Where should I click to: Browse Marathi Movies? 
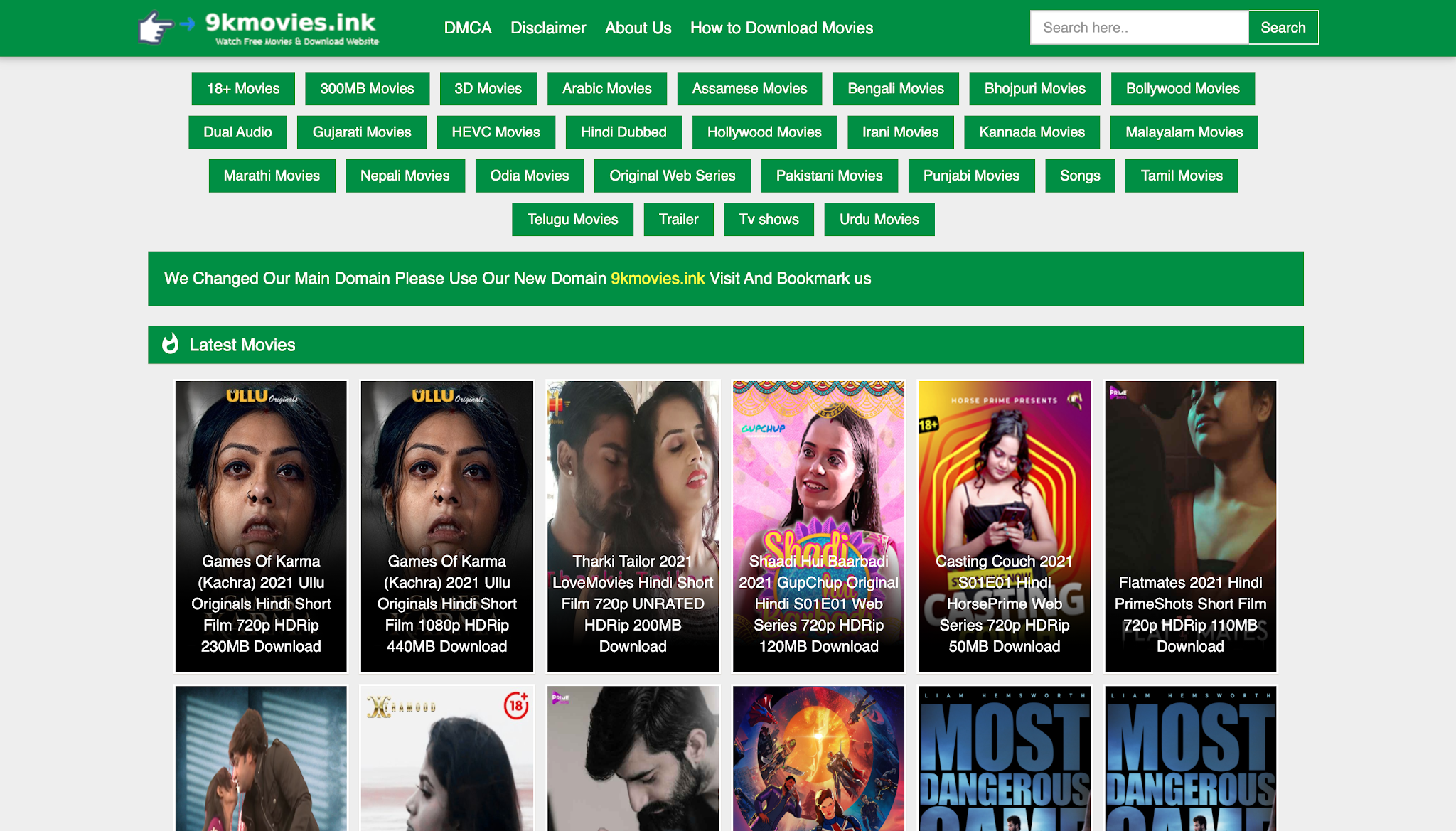(x=272, y=176)
